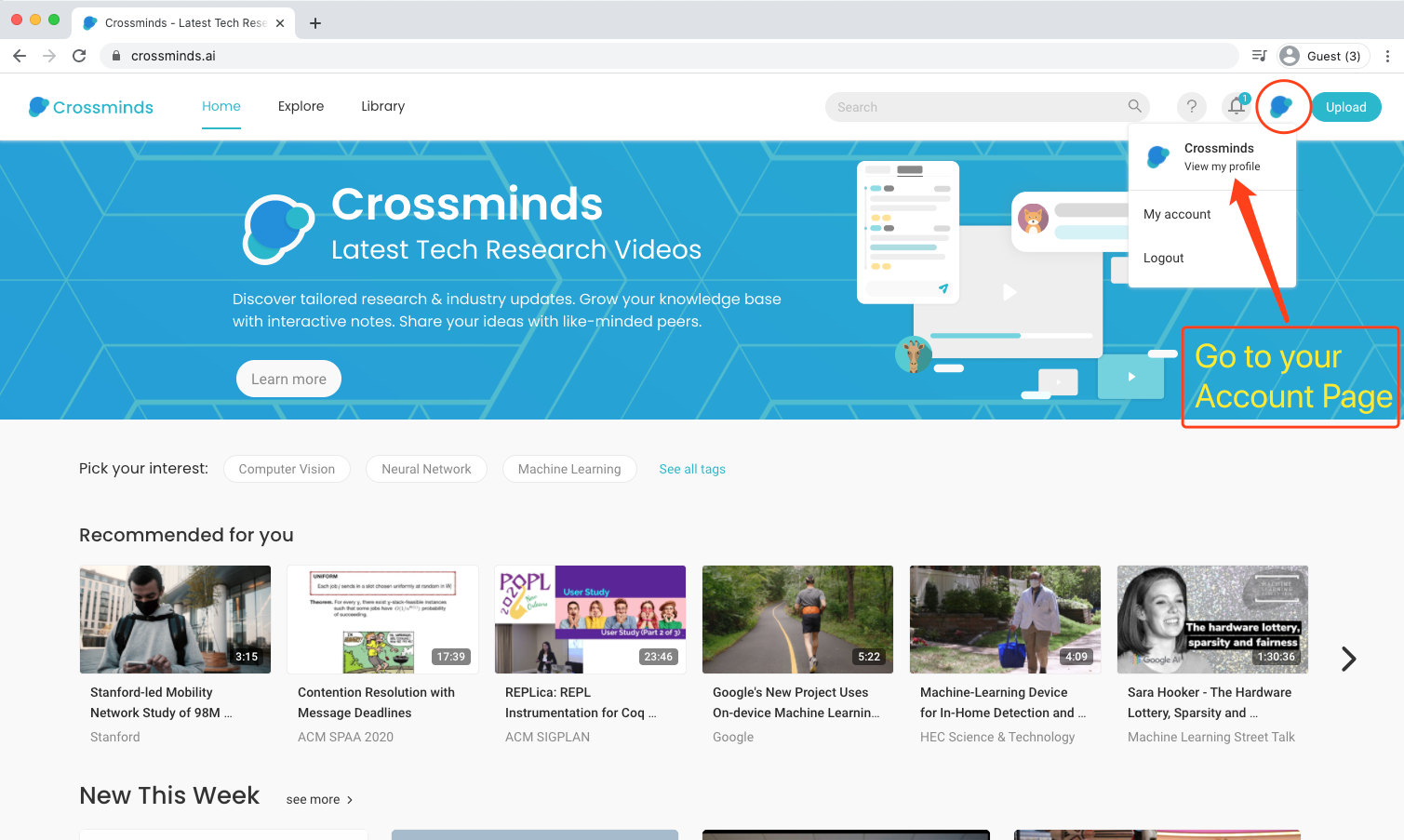The height and width of the screenshot is (840, 1404).
Task: Click the ACM SIGPLAN channel name
Action: point(547,737)
